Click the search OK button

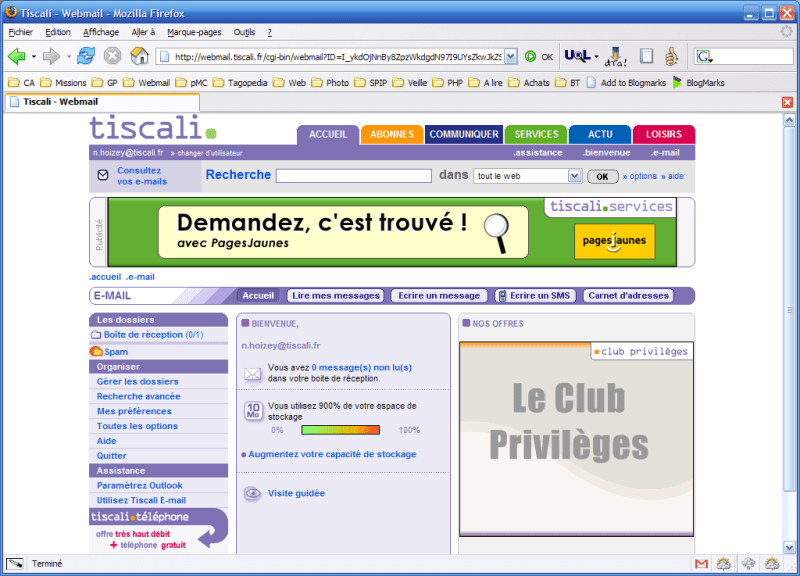(x=602, y=177)
